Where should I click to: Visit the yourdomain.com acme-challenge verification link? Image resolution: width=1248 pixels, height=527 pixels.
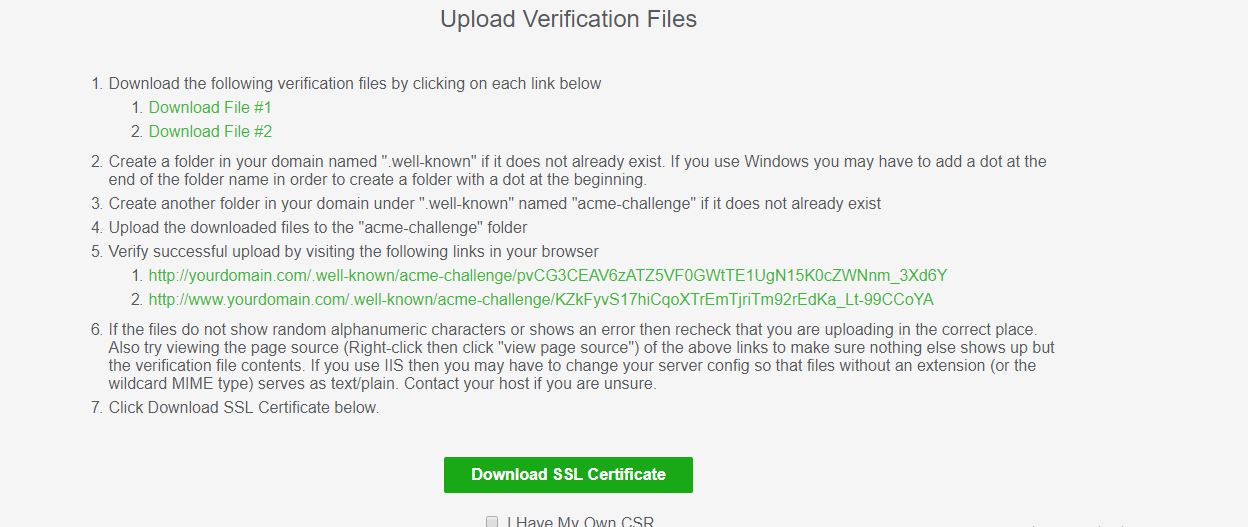548,275
